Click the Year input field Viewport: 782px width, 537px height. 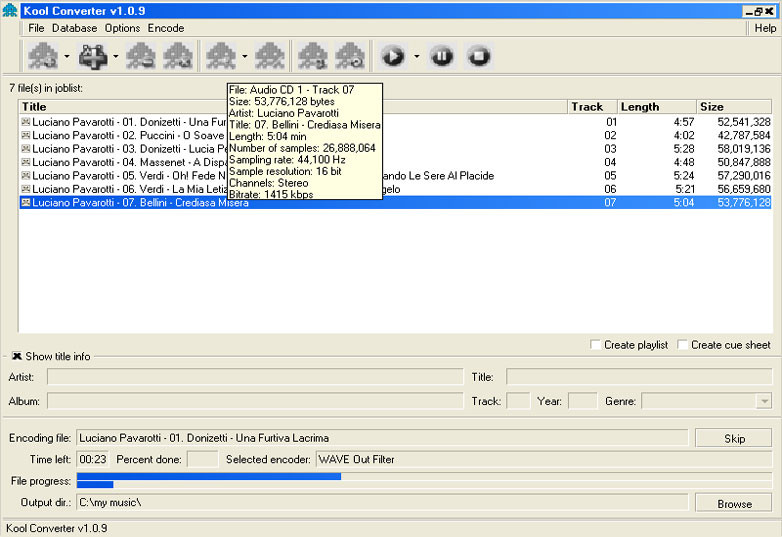point(583,401)
